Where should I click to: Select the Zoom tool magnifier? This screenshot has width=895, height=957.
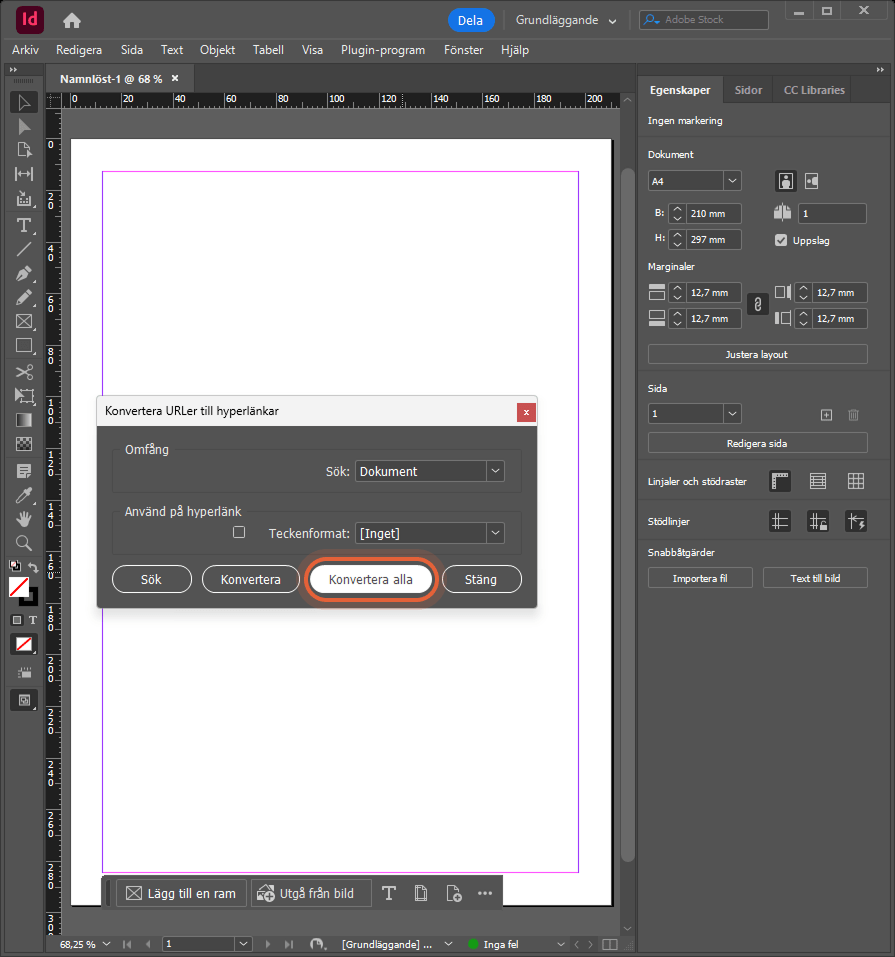24,543
